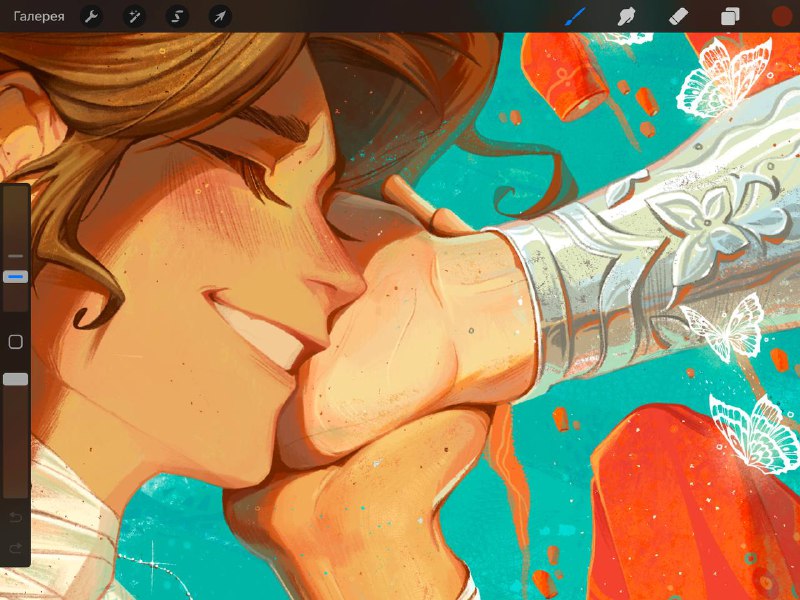Activate the Transform arrow tool
The image size is (800, 600).
(220, 17)
